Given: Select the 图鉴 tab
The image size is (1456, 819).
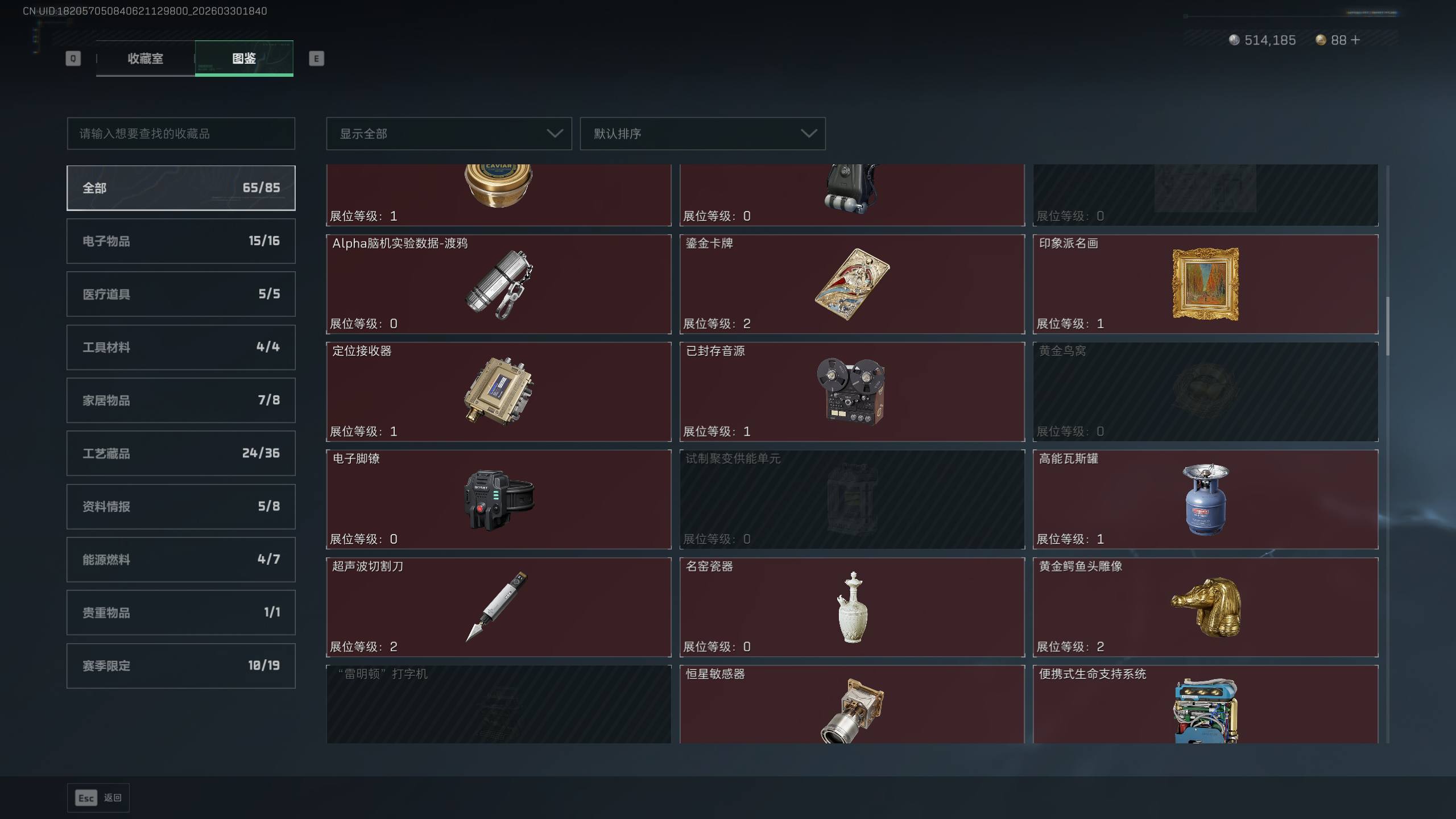Looking at the screenshot, I should (x=244, y=58).
